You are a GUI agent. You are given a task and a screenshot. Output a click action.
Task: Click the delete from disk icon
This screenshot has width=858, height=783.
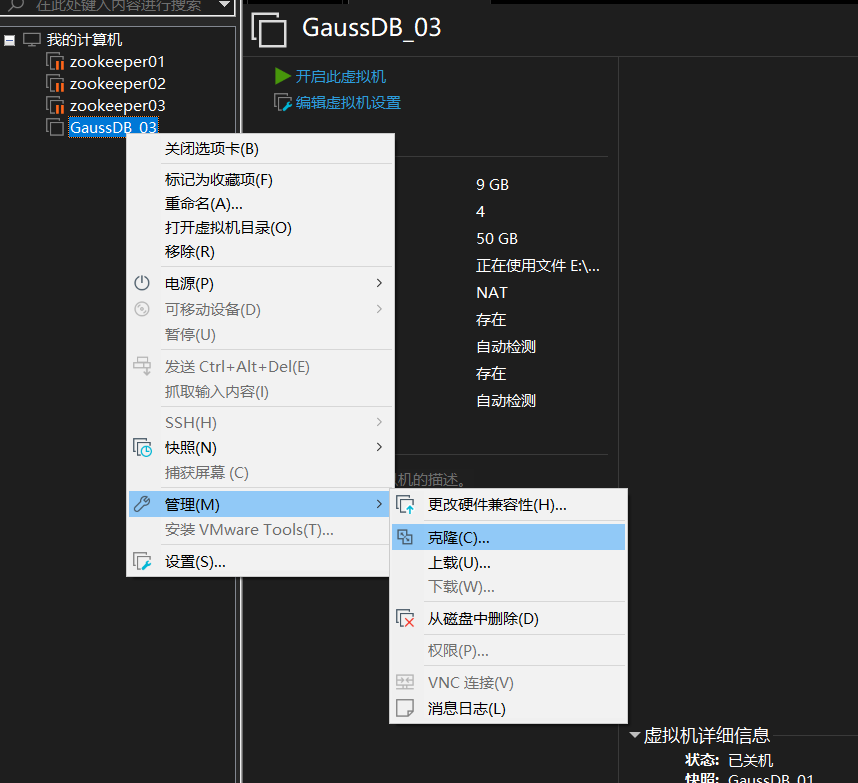point(405,619)
